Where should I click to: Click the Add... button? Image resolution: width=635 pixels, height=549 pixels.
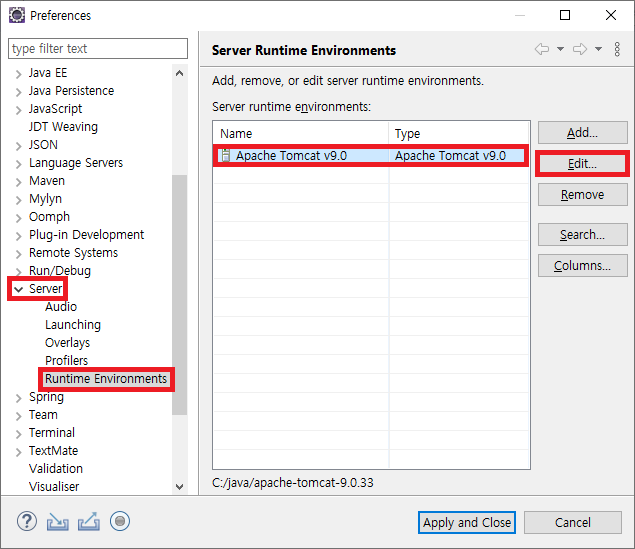click(x=583, y=132)
